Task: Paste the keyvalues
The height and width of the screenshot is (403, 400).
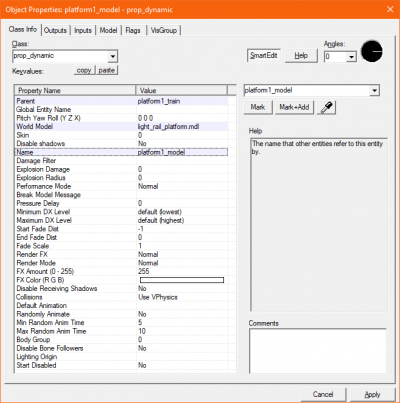Action: pyautogui.click(x=107, y=70)
